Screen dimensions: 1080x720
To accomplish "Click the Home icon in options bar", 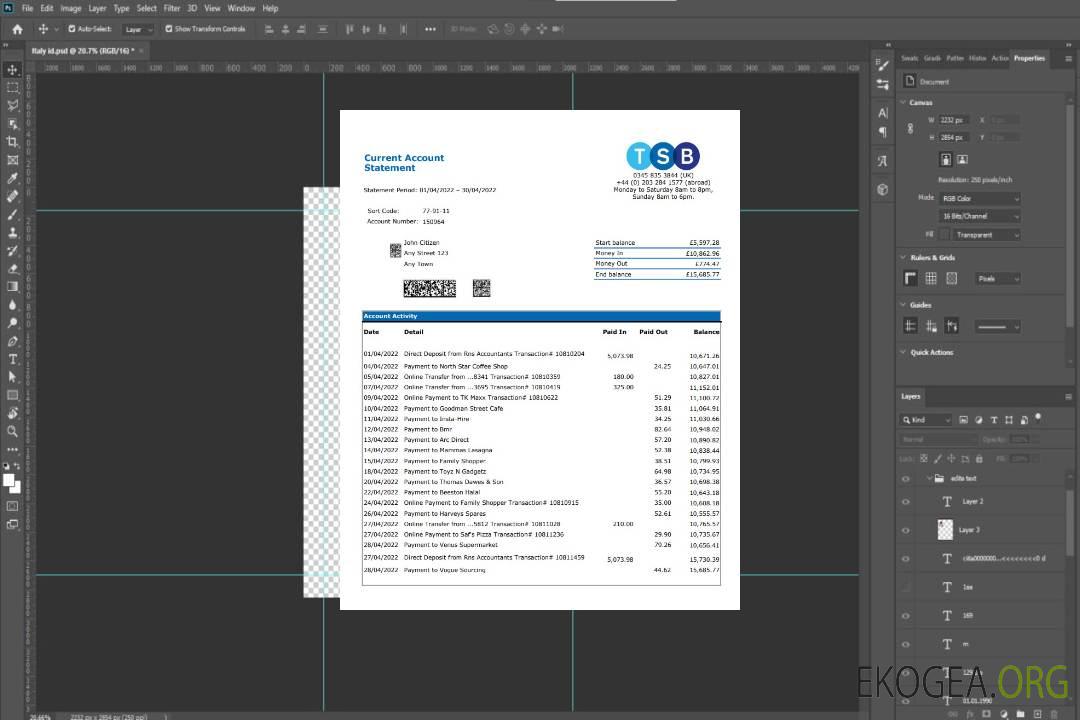I will [x=17, y=29].
